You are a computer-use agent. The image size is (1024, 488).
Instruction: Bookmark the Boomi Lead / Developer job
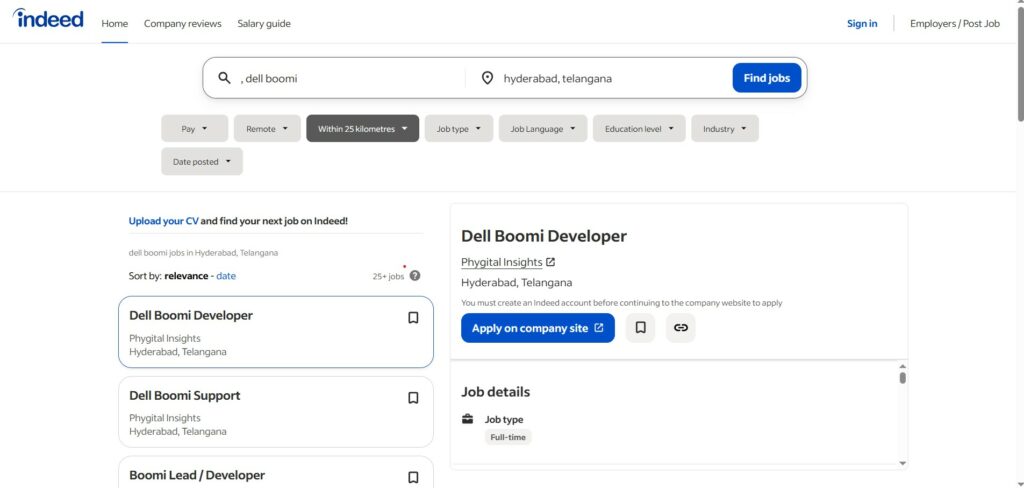point(413,477)
